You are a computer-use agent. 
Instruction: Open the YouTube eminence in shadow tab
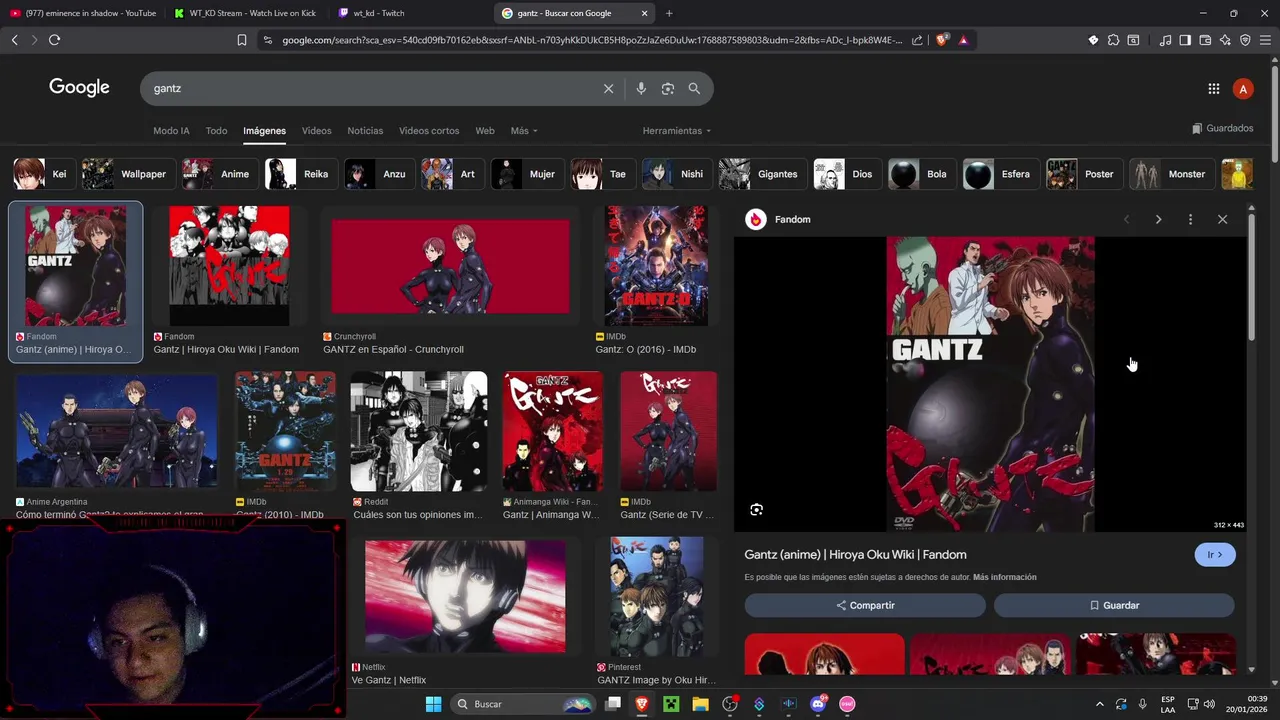coord(82,13)
